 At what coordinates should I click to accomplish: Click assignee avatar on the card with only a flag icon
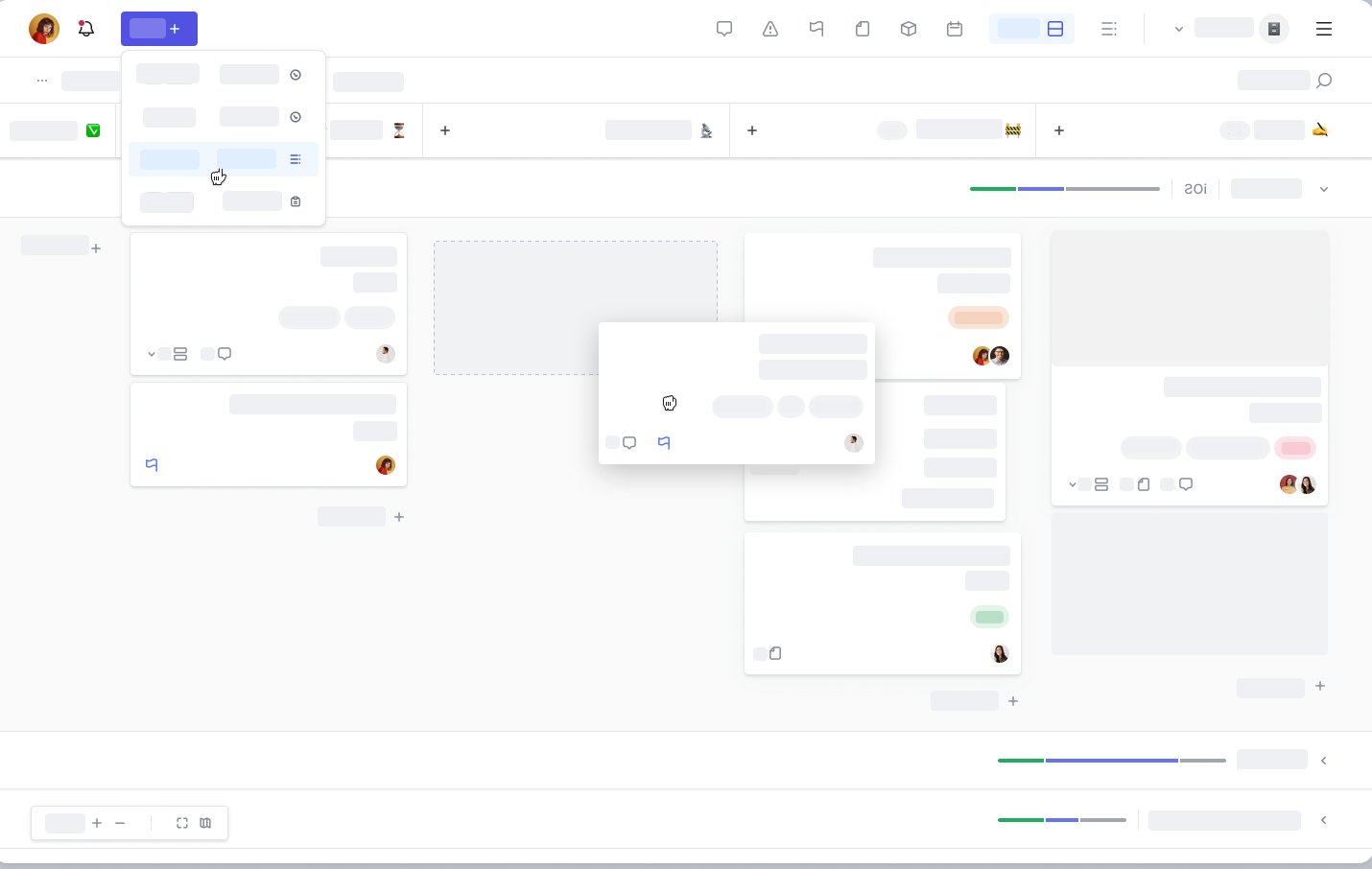386,465
